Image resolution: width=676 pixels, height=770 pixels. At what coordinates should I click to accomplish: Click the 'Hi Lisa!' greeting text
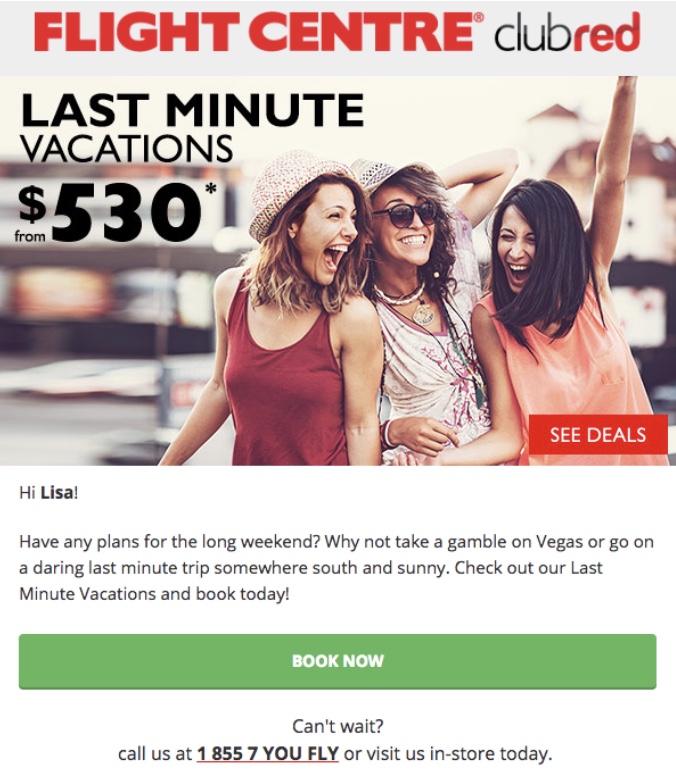49,493
